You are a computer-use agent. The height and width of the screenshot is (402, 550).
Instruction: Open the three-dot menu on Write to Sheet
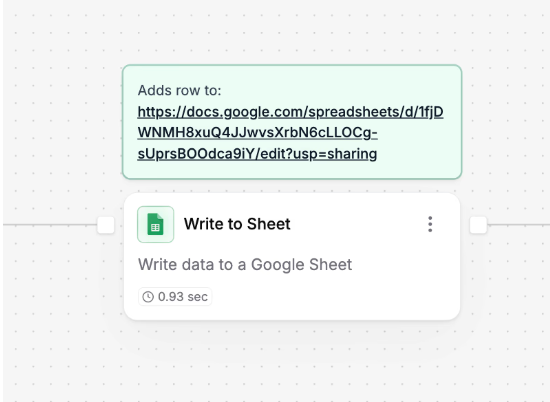point(430,224)
